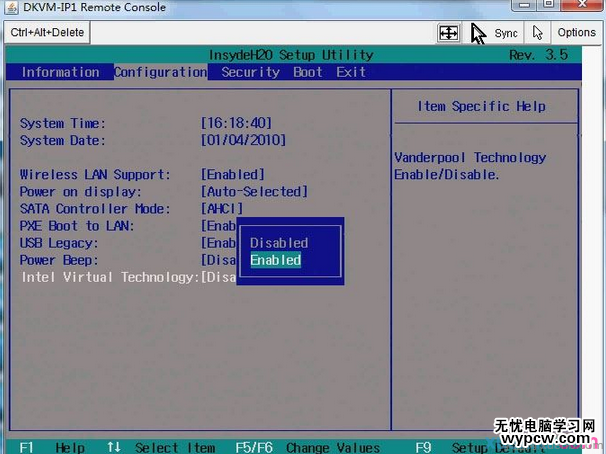Click the F9 key hint
The image size is (606, 454).
click(x=424, y=447)
